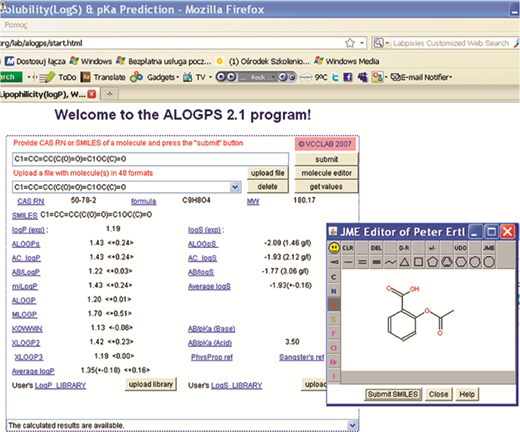Choose the Nitrogen N atom button
Image resolution: width=520 pixels, height=432 pixels.
tap(334, 291)
